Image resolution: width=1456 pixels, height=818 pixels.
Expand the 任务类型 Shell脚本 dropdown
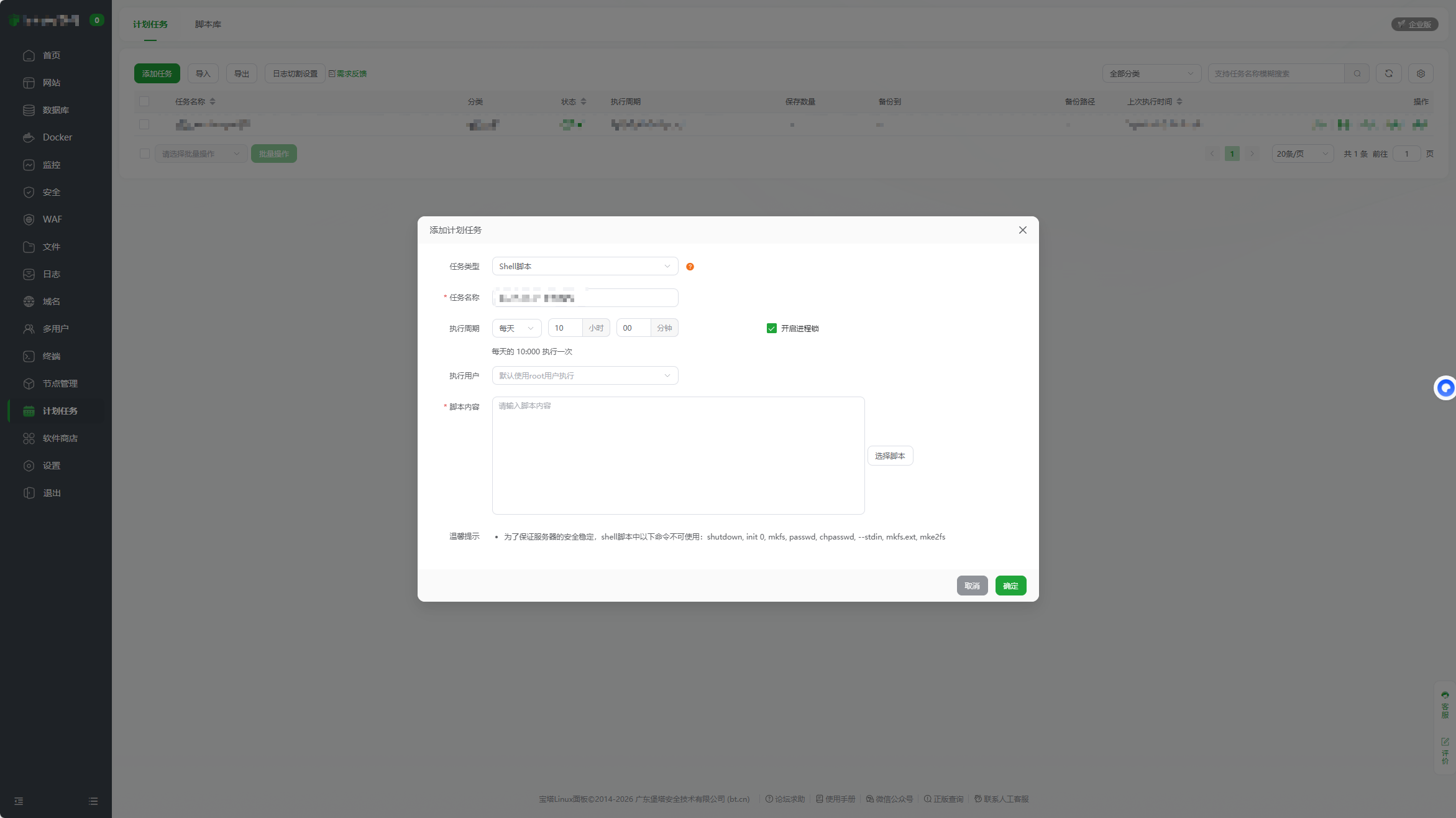click(x=585, y=266)
